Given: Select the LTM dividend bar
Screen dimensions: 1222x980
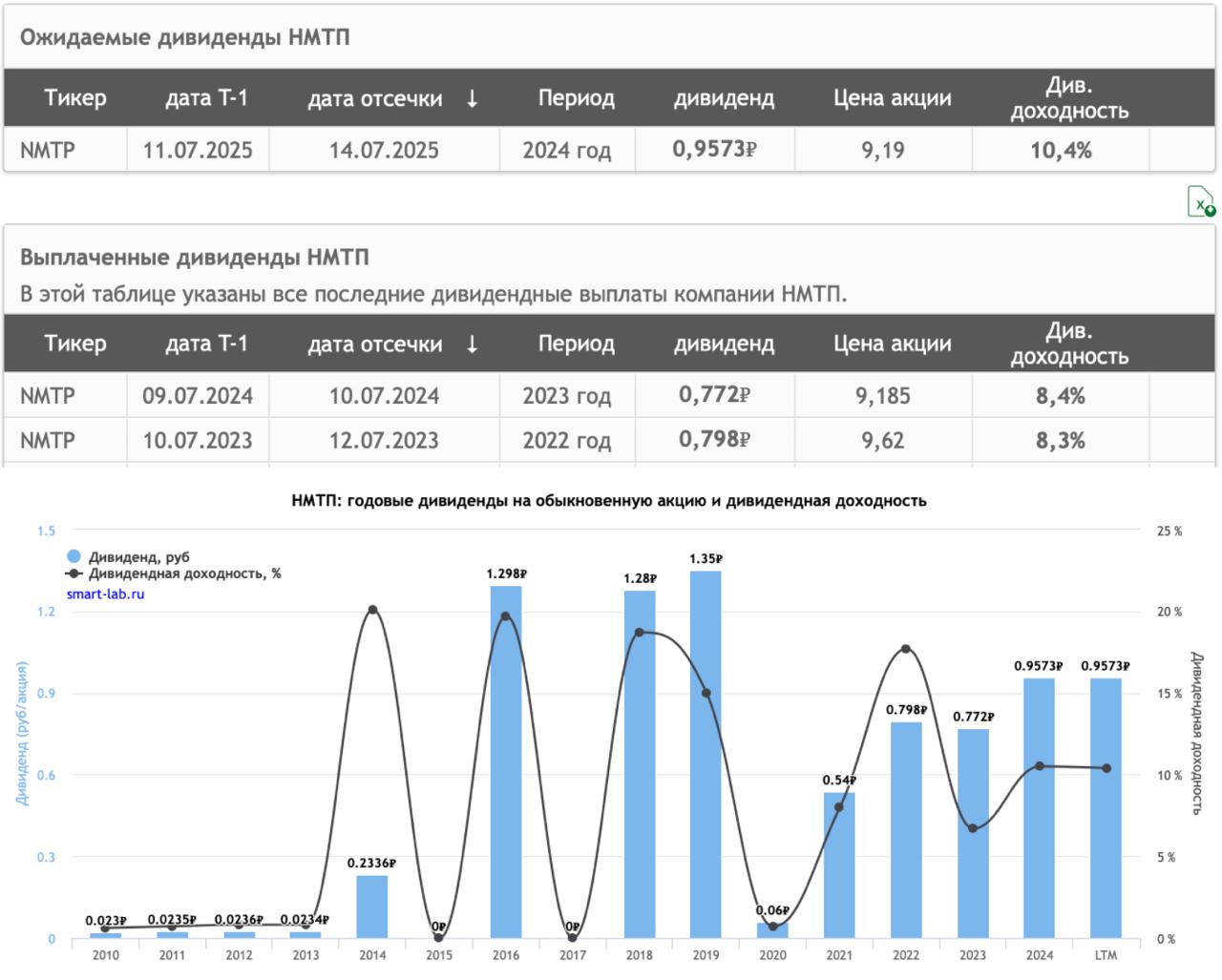Looking at the screenshot, I should (x=1106, y=807).
